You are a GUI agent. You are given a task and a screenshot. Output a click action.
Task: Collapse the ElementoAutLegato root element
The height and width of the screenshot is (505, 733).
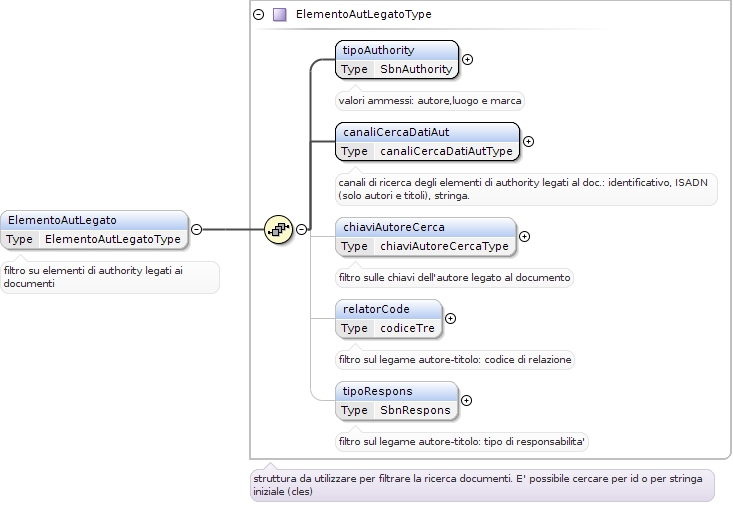click(x=196, y=230)
